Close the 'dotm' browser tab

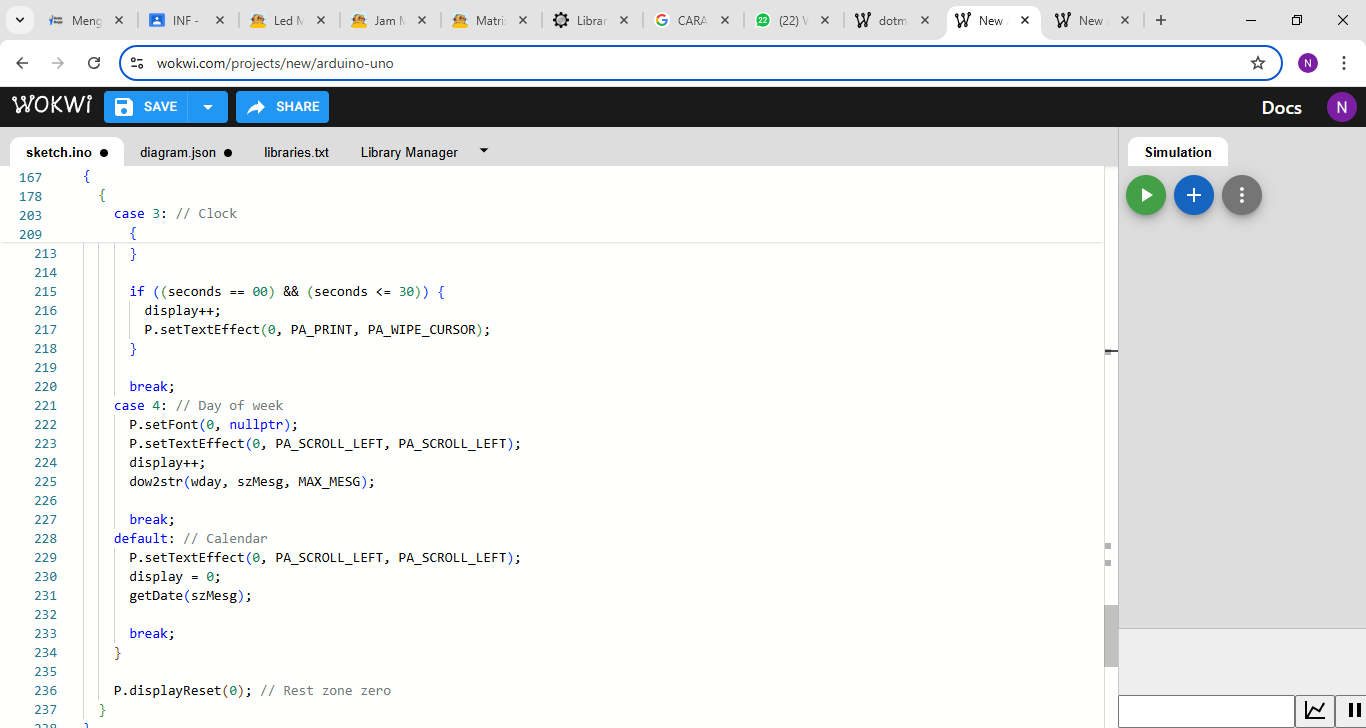(924, 20)
